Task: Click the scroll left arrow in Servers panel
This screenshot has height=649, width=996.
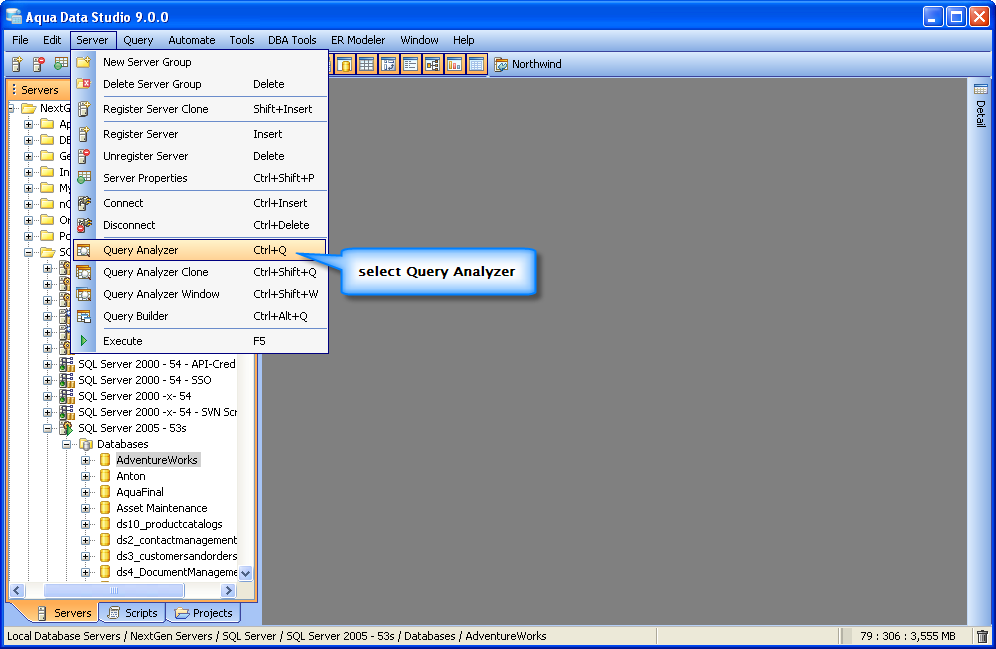Action: coord(17,591)
